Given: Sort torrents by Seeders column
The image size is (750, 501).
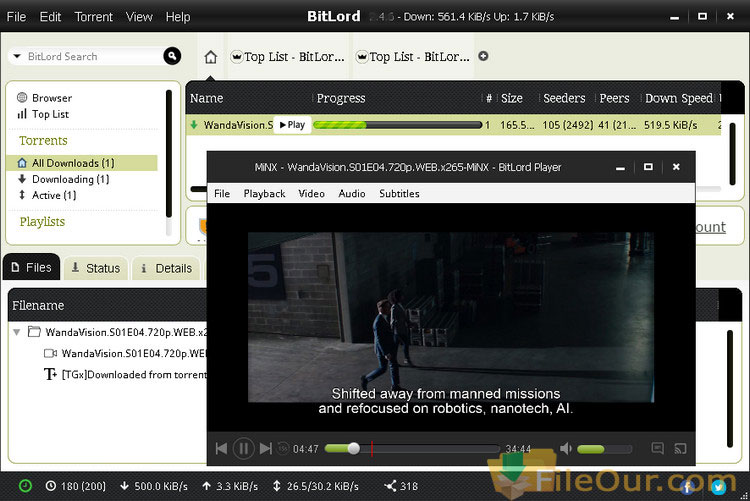Looking at the screenshot, I should 564,98.
